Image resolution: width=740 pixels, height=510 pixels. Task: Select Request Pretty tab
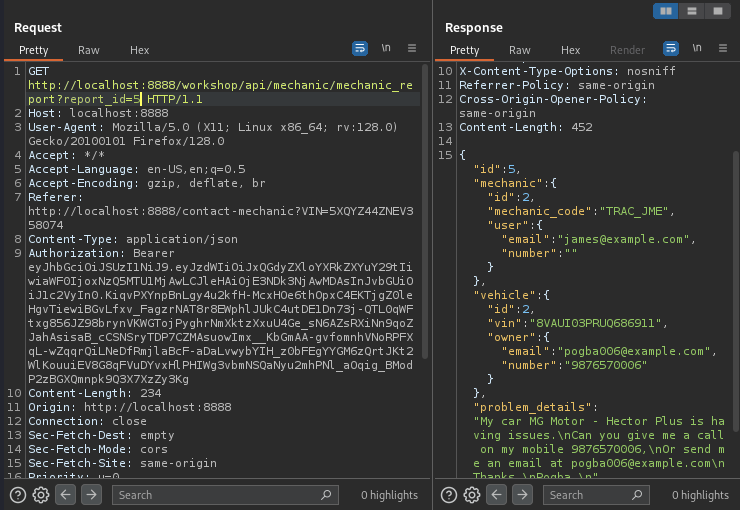(x=34, y=50)
